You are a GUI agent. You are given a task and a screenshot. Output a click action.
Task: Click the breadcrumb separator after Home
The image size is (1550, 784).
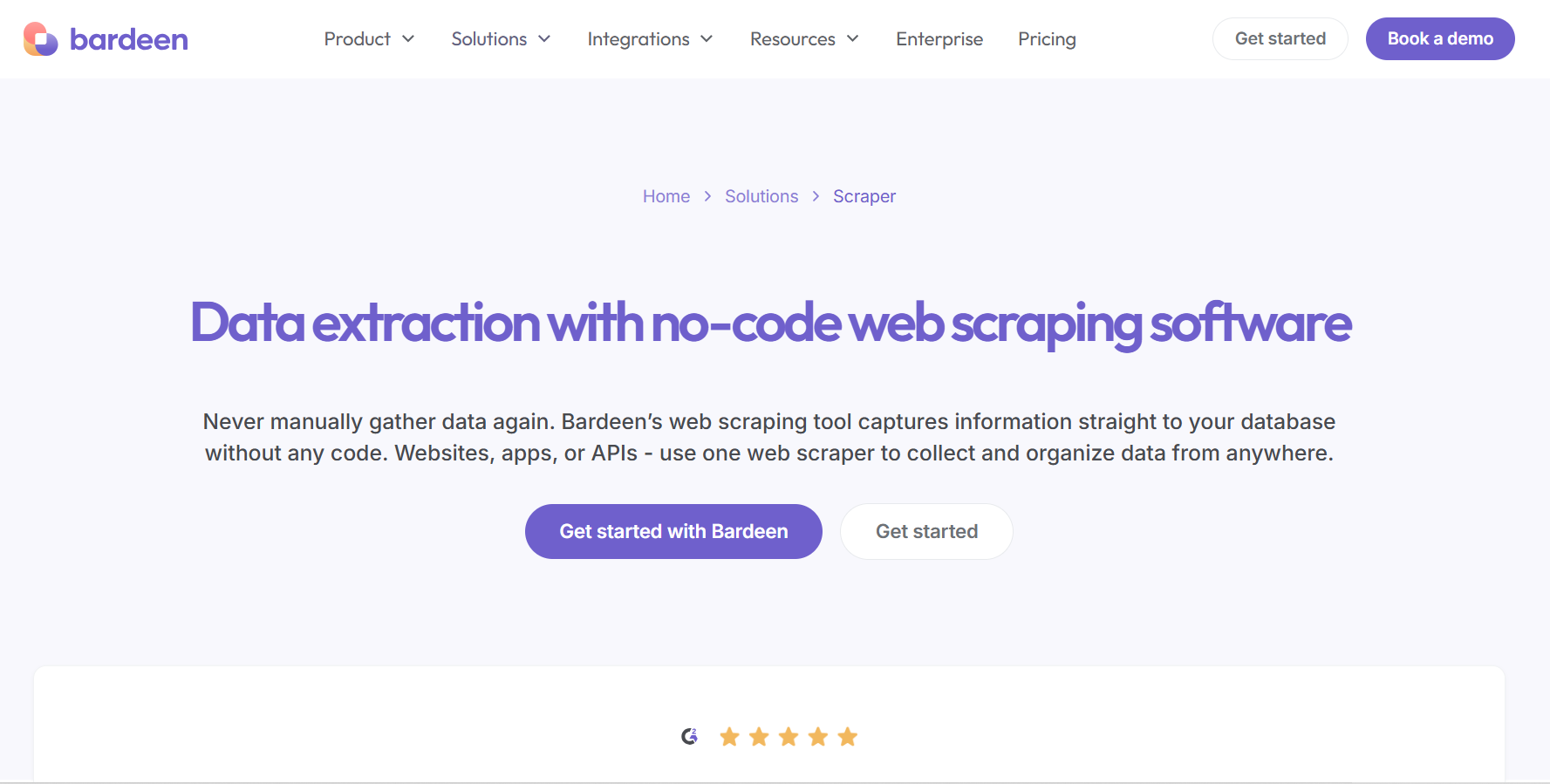pyautogui.click(x=707, y=196)
